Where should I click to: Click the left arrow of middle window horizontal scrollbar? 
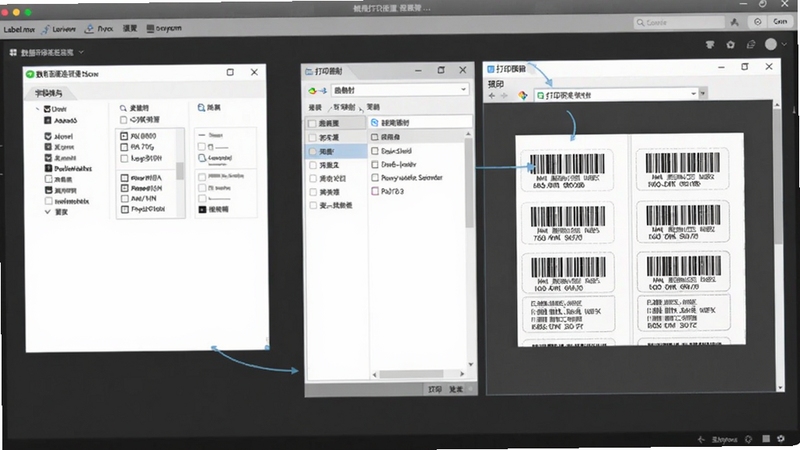(374, 374)
